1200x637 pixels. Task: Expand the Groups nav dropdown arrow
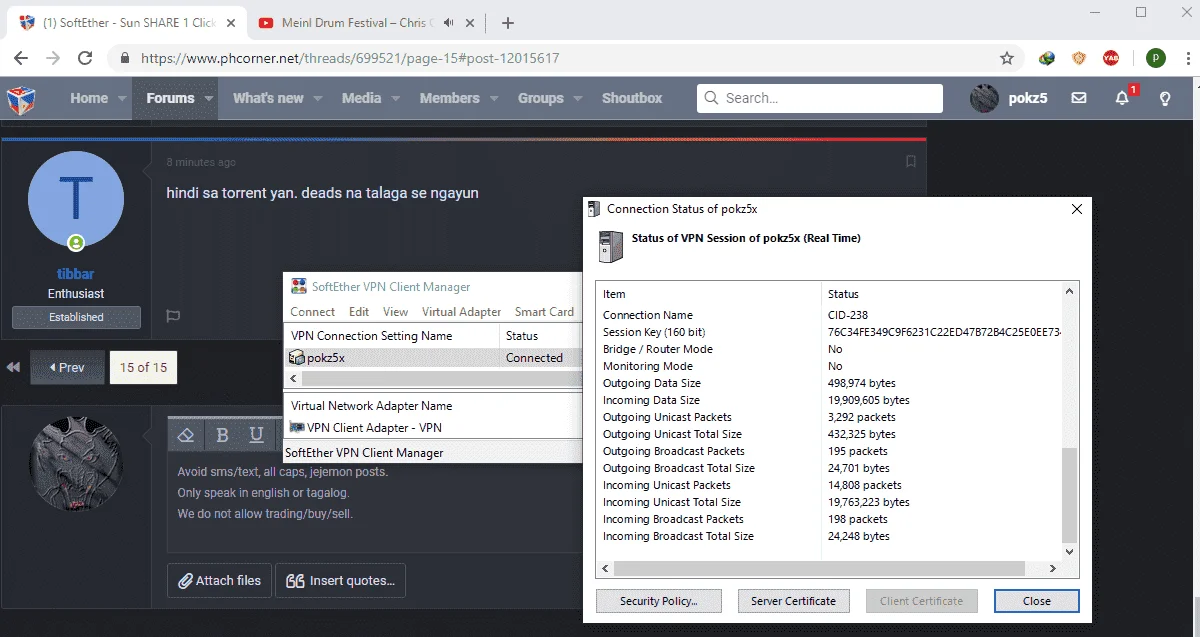click(578, 99)
